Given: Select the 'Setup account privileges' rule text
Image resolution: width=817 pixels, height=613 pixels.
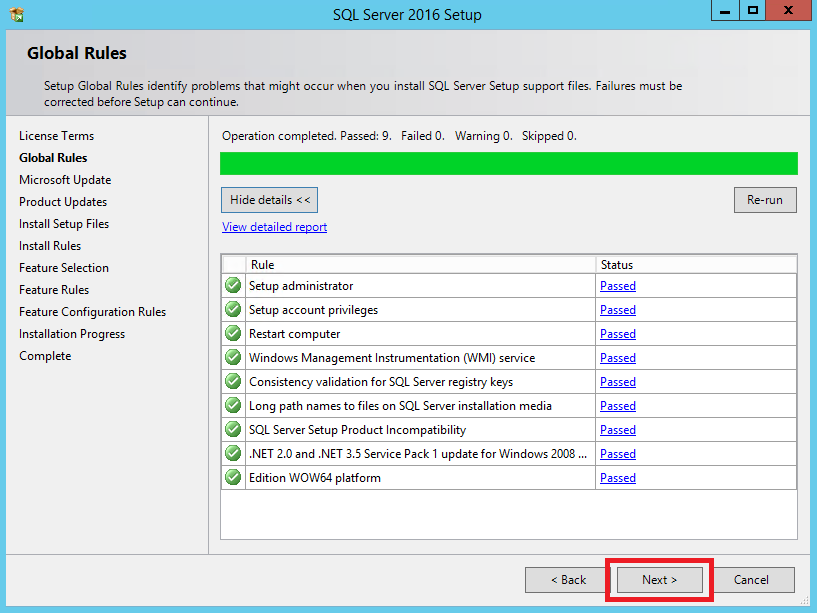Looking at the screenshot, I should [314, 310].
